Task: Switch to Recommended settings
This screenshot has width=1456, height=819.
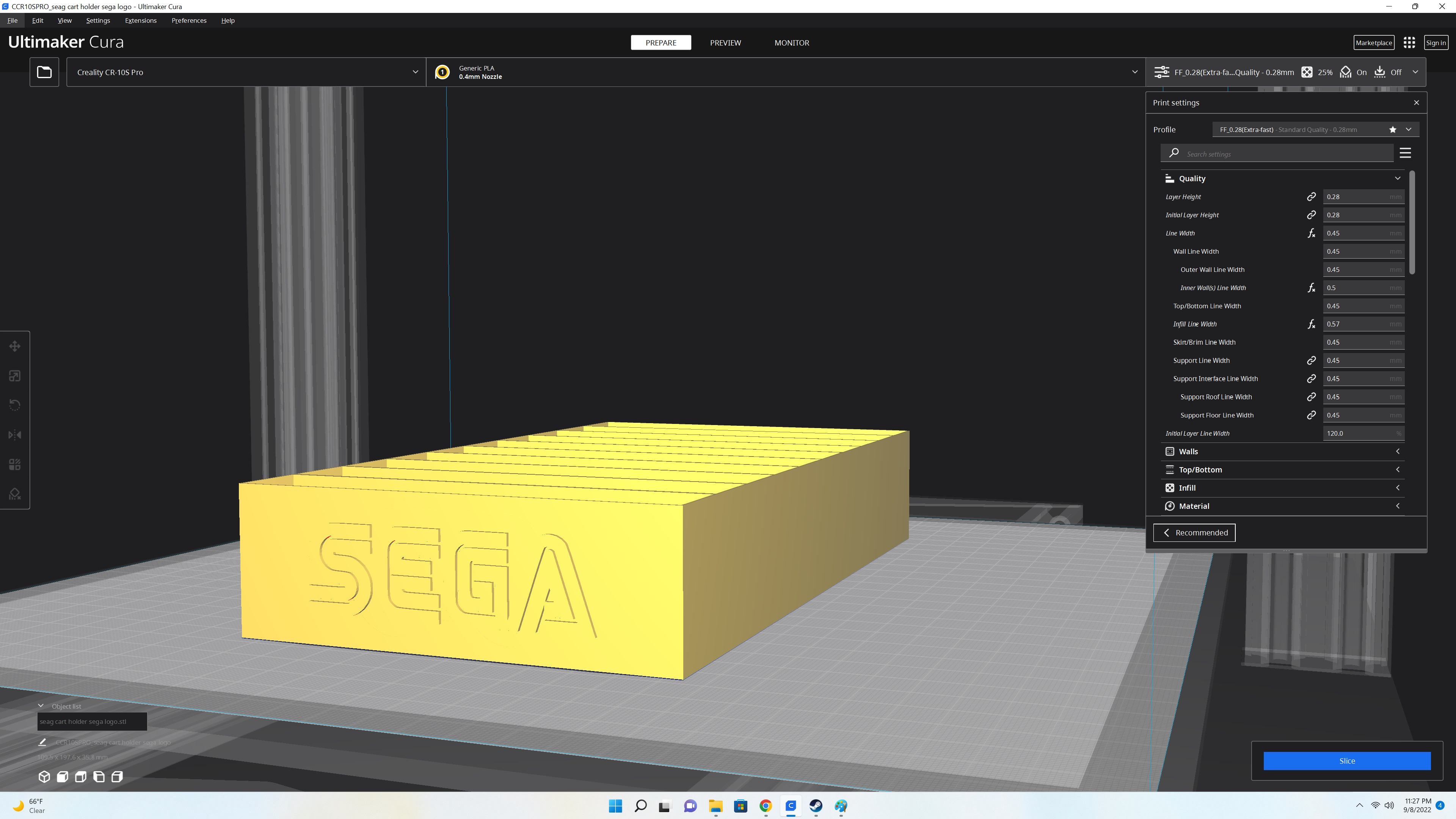Action: (1194, 532)
